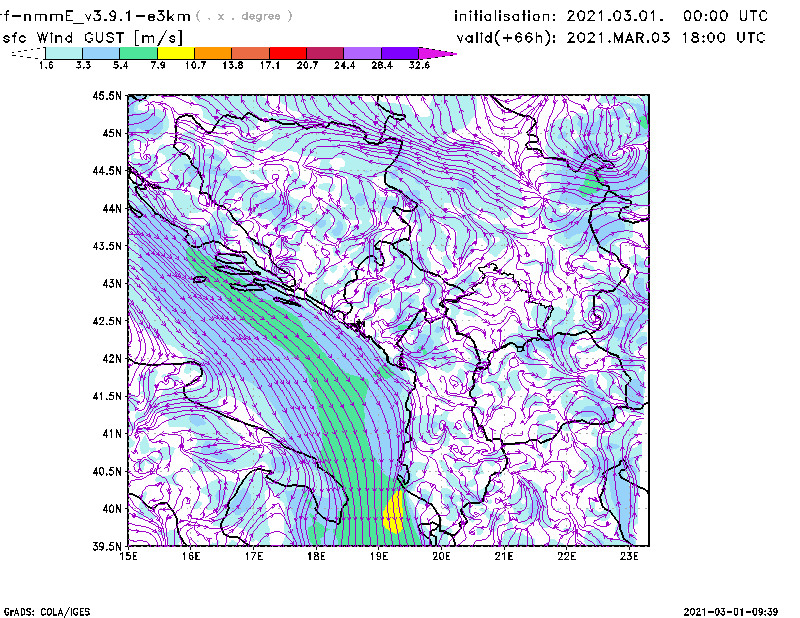800x618 pixels.
Task: Click legend value 3.3
Action: 83,65
